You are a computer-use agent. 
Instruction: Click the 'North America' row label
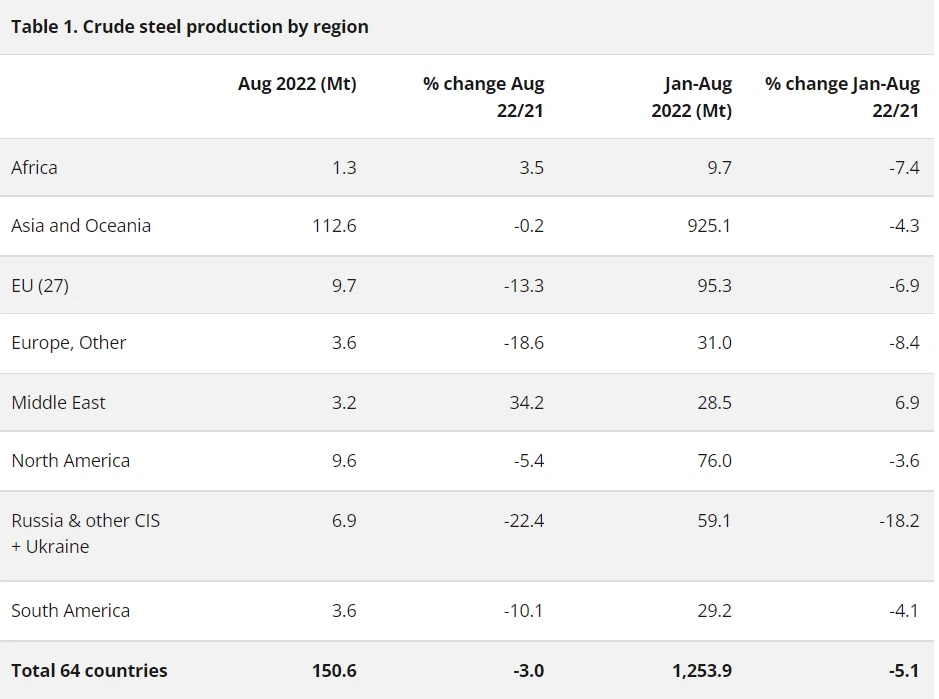[x=71, y=461]
